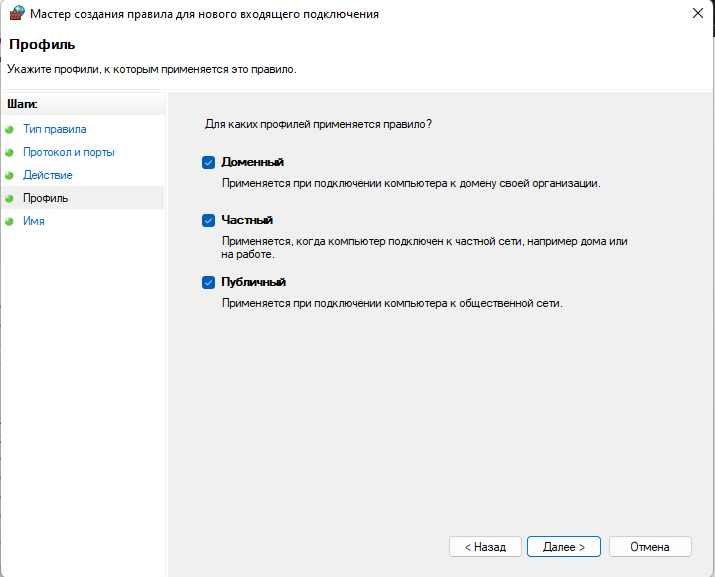Click the Публичный label text
The image size is (715, 577).
point(254,282)
